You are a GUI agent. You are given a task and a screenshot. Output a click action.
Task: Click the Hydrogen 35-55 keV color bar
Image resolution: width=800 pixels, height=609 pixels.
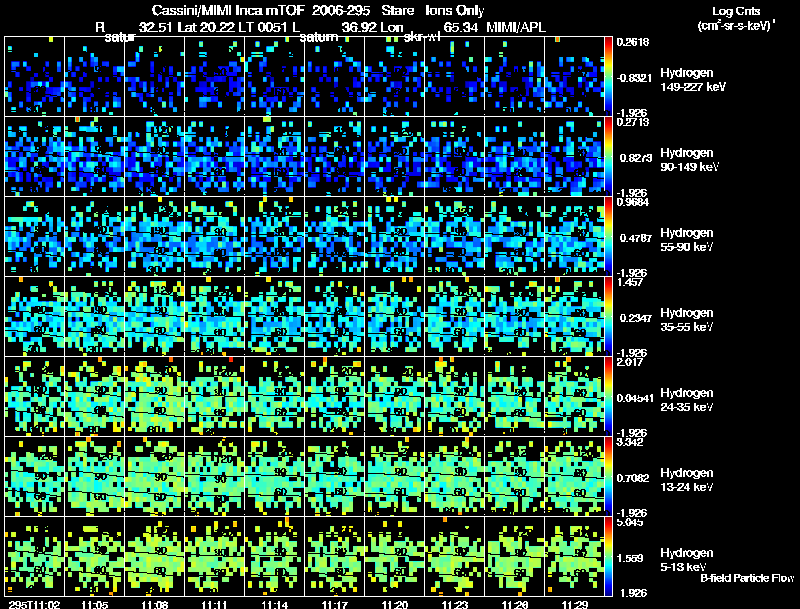coord(608,317)
